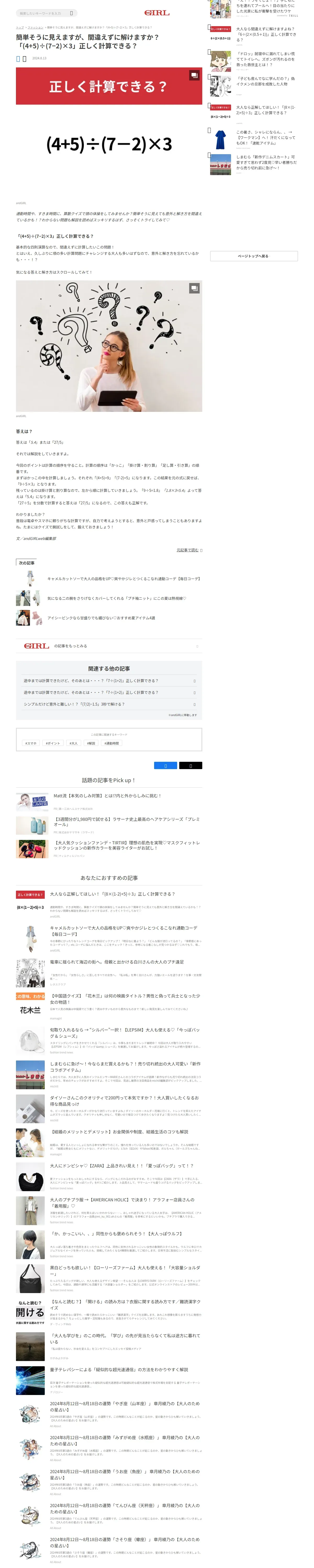Click thumbnail of アイシーピンク next article
The height and width of the screenshot is (1568, 314).
pyautogui.click(x=29, y=617)
